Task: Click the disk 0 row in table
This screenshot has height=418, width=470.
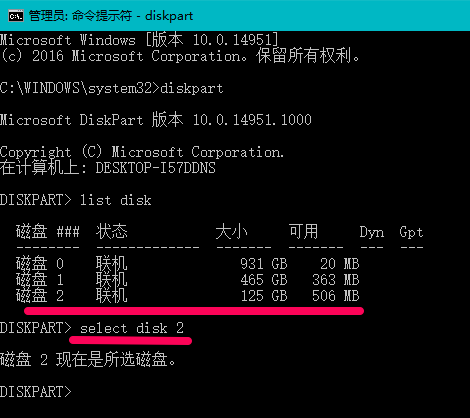Action: point(188,264)
